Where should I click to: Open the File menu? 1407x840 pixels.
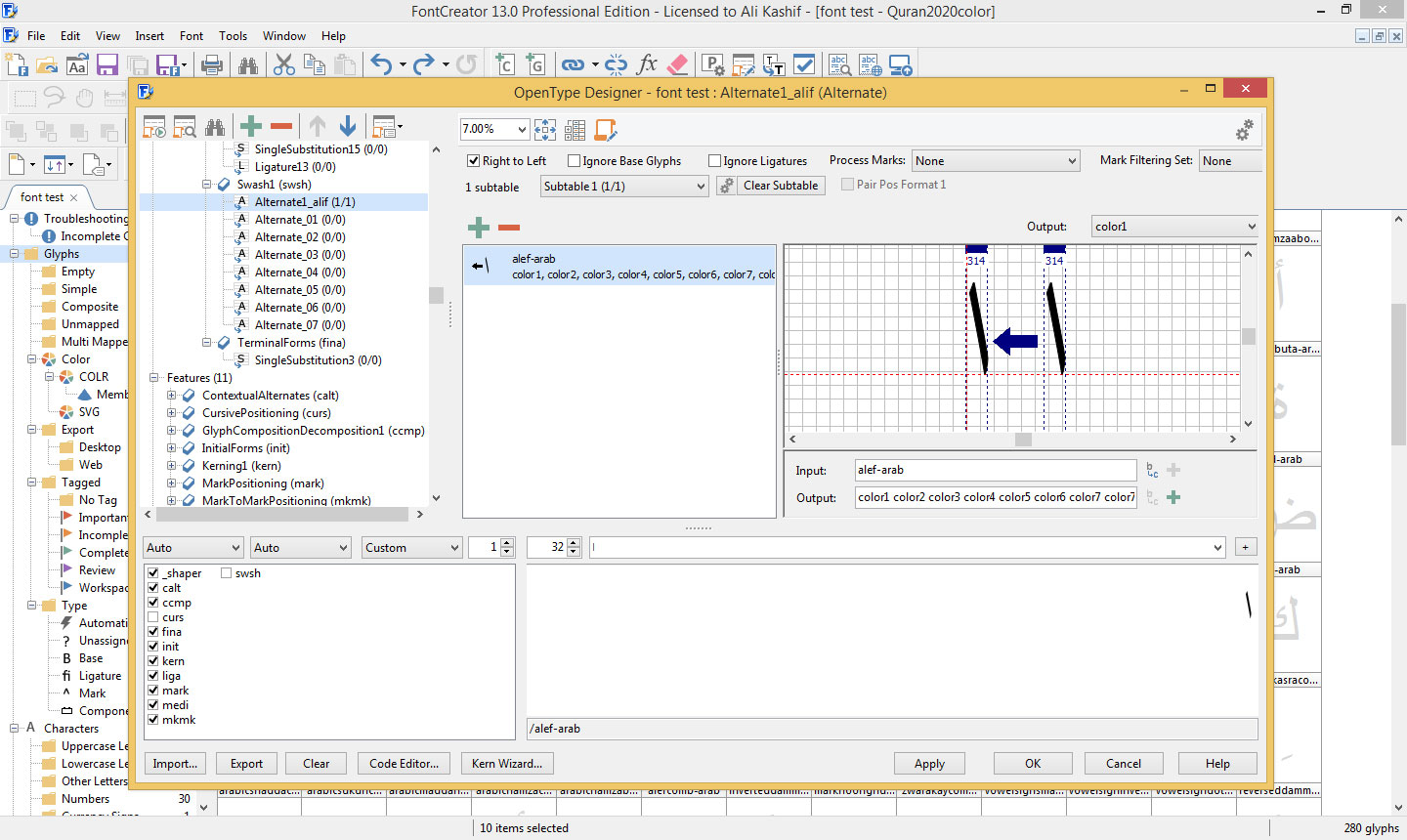click(36, 36)
